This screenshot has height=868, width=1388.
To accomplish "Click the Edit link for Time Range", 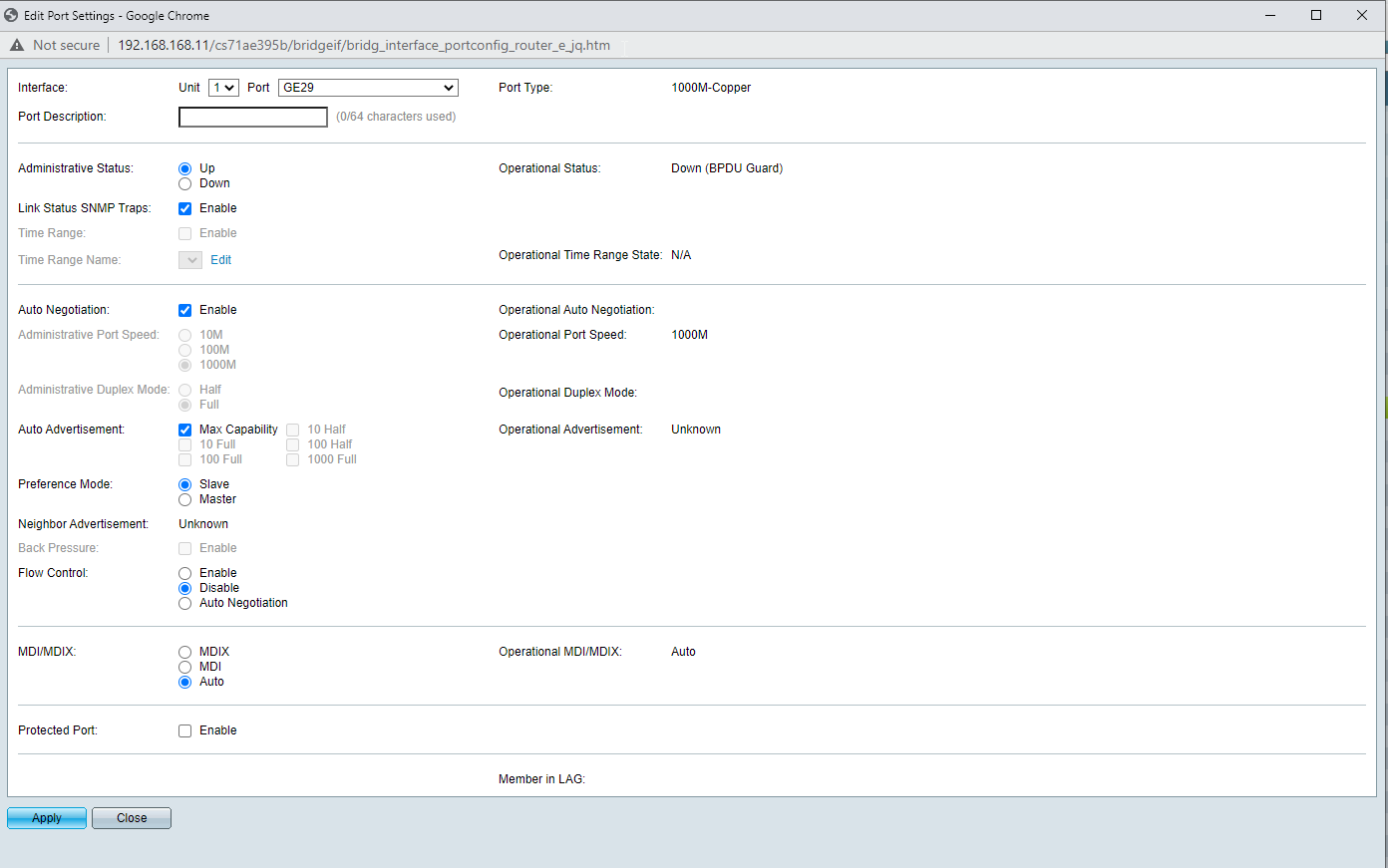I will tap(220, 260).
